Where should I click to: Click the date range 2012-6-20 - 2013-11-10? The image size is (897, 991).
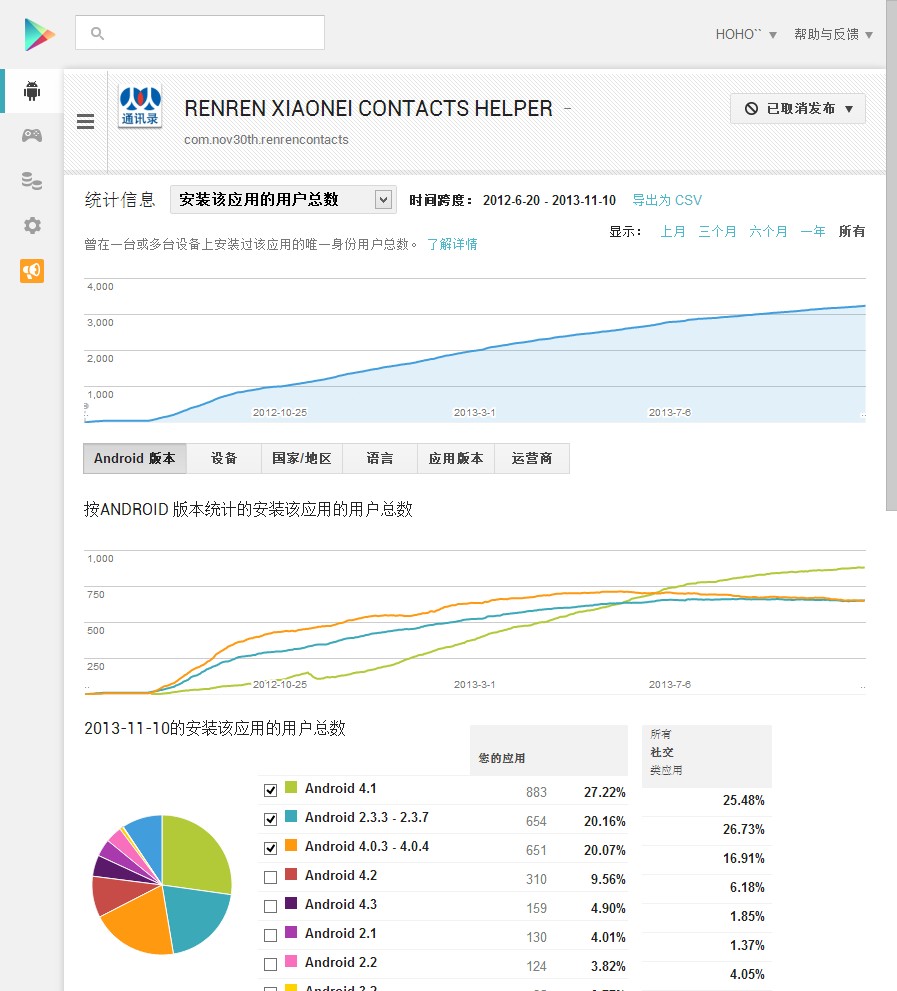pyautogui.click(x=549, y=200)
